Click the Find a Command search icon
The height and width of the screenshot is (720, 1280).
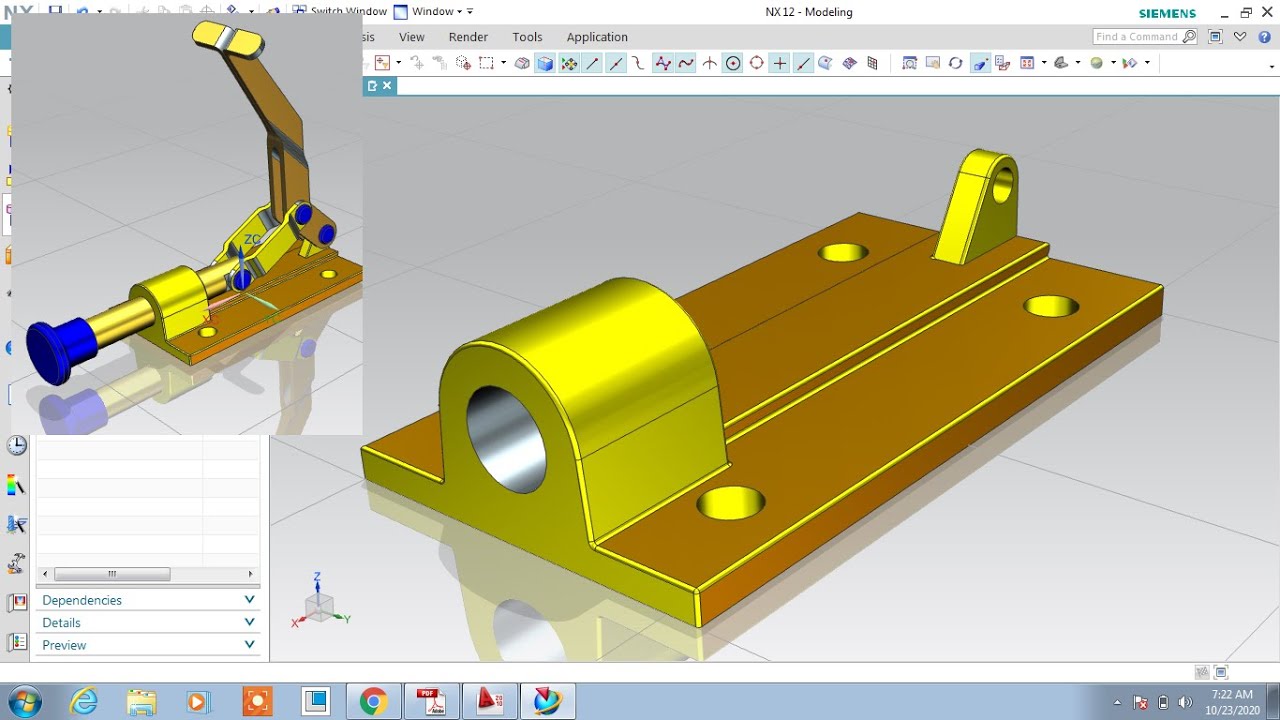[x=1189, y=37]
